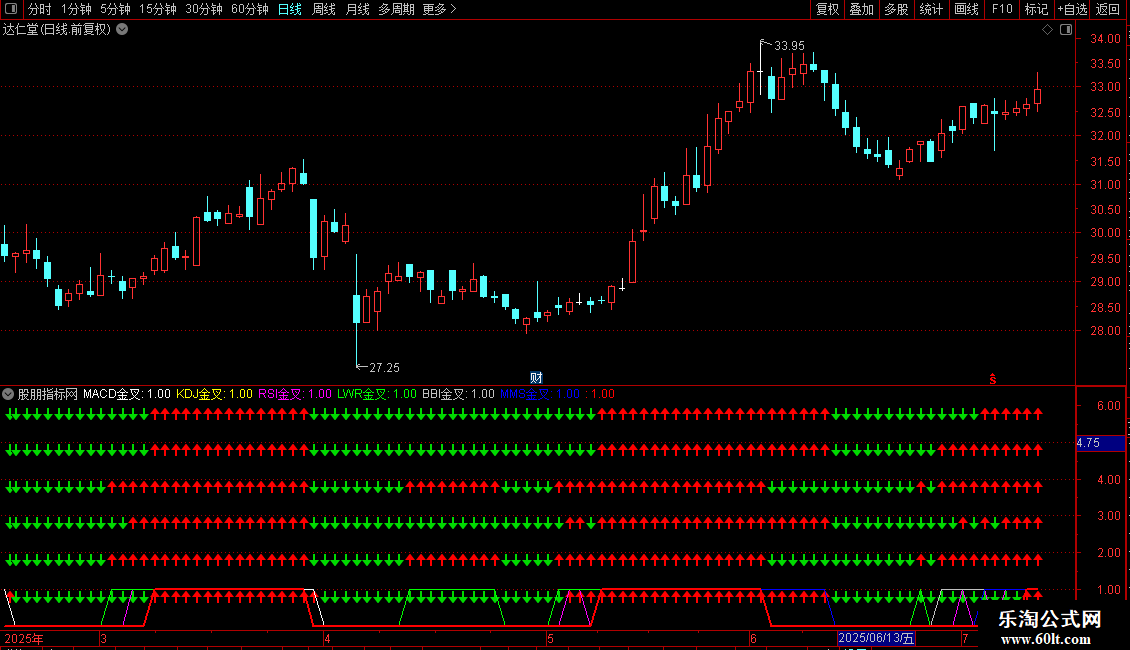Click the BBI金叉: 1.00 readout
The image size is (1130, 650).
coord(458,394)
